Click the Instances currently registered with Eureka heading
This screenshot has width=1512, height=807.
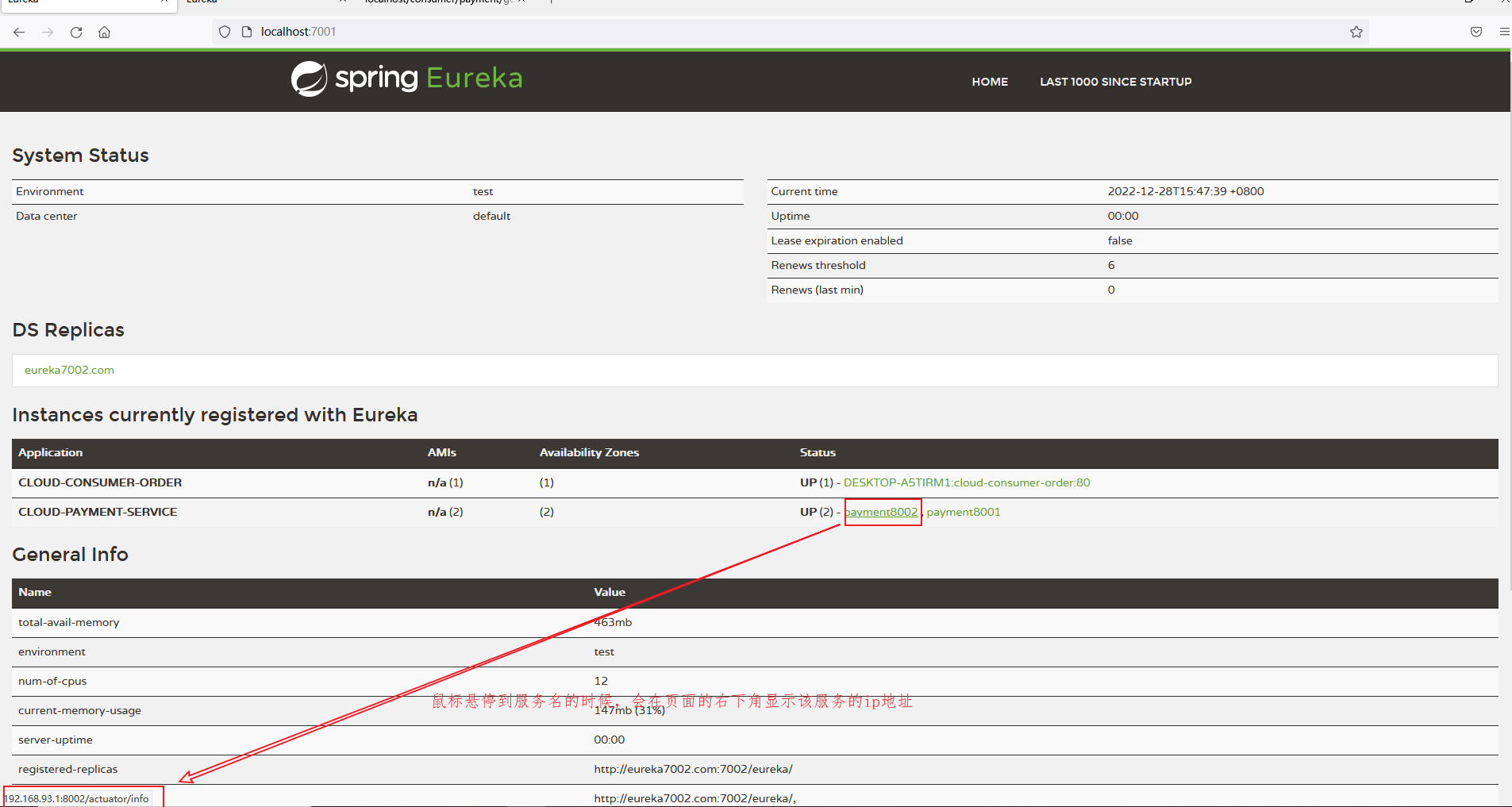pos(214,415)
